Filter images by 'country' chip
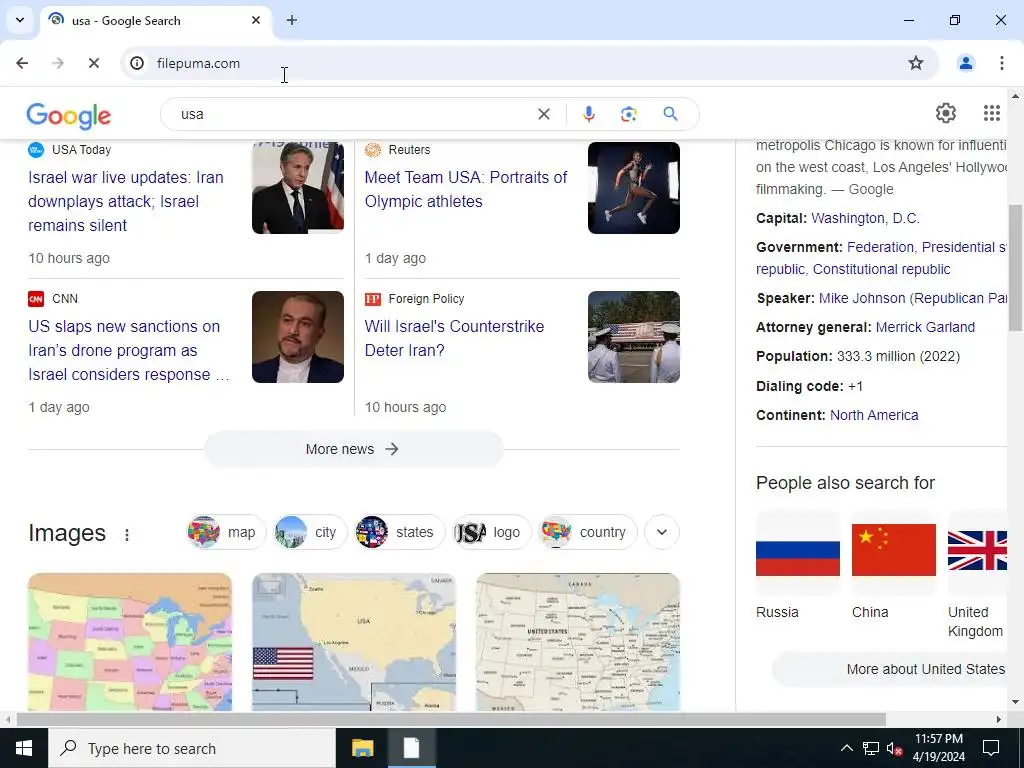Screen dimensions: 1024x768 pos(587,532)
